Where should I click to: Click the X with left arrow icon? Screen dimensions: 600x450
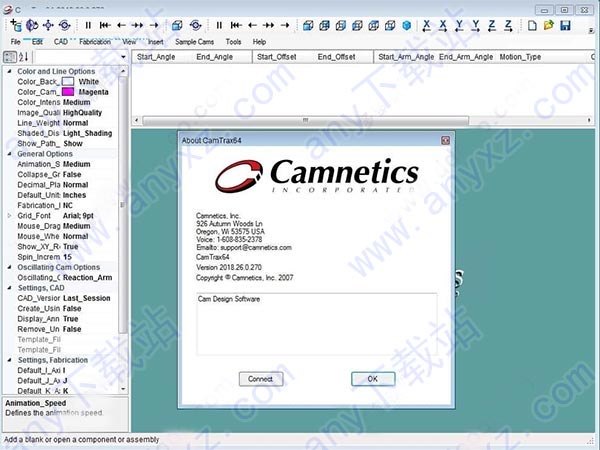[426, 26]
